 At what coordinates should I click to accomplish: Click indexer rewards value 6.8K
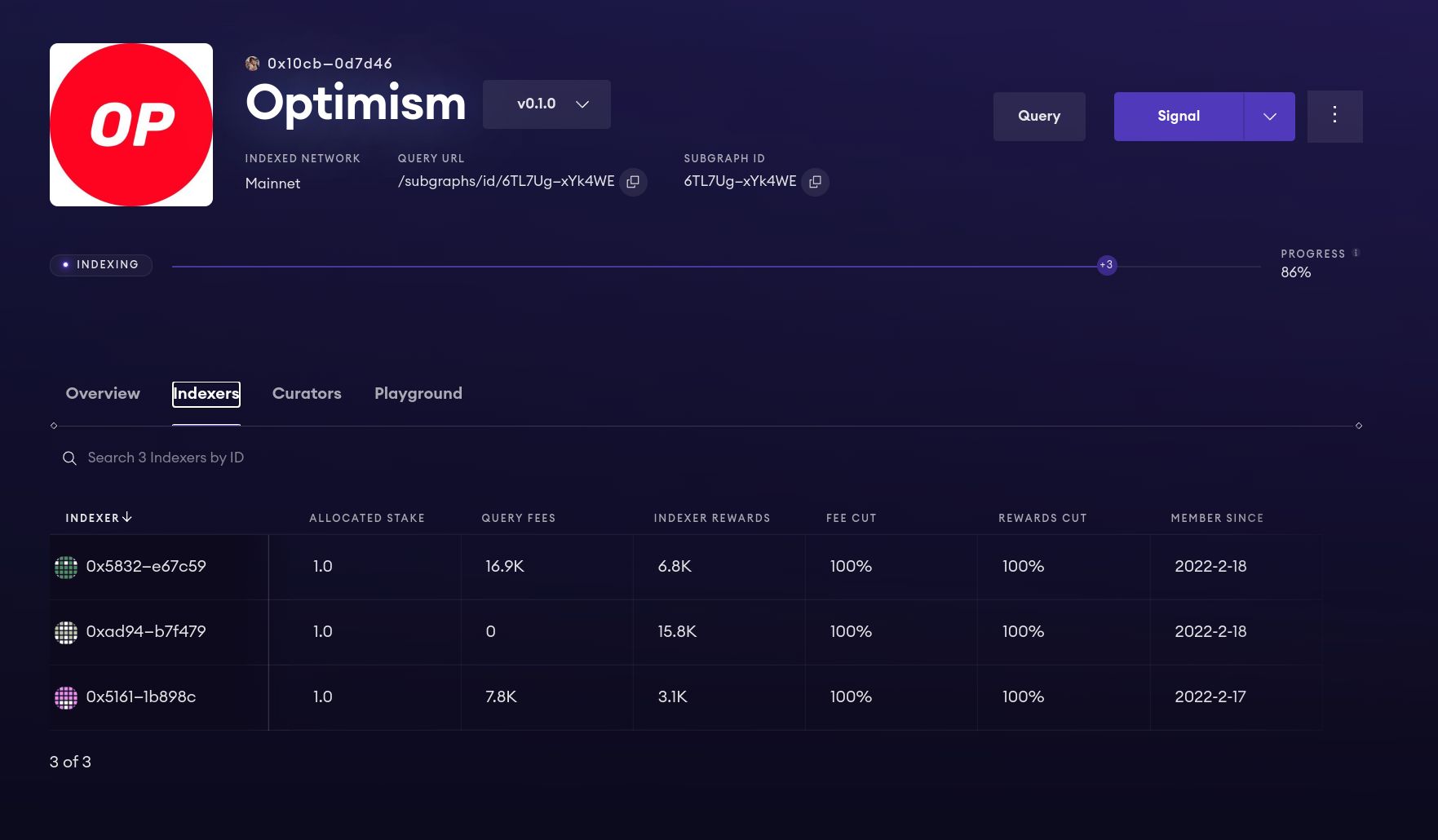(x=675, y=567)
